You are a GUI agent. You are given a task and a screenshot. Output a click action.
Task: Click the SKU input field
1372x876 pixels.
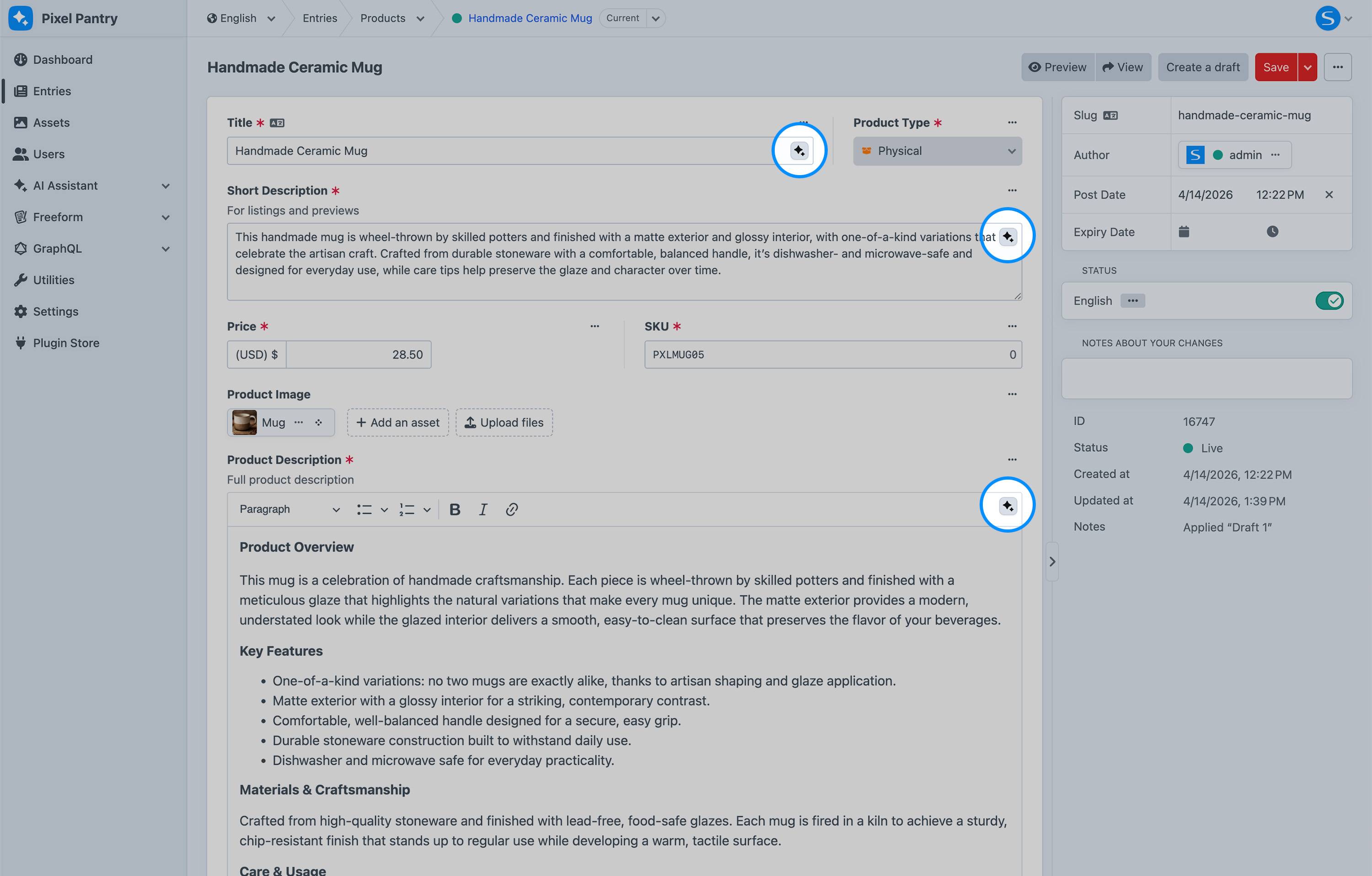click(x=826, y=355)
